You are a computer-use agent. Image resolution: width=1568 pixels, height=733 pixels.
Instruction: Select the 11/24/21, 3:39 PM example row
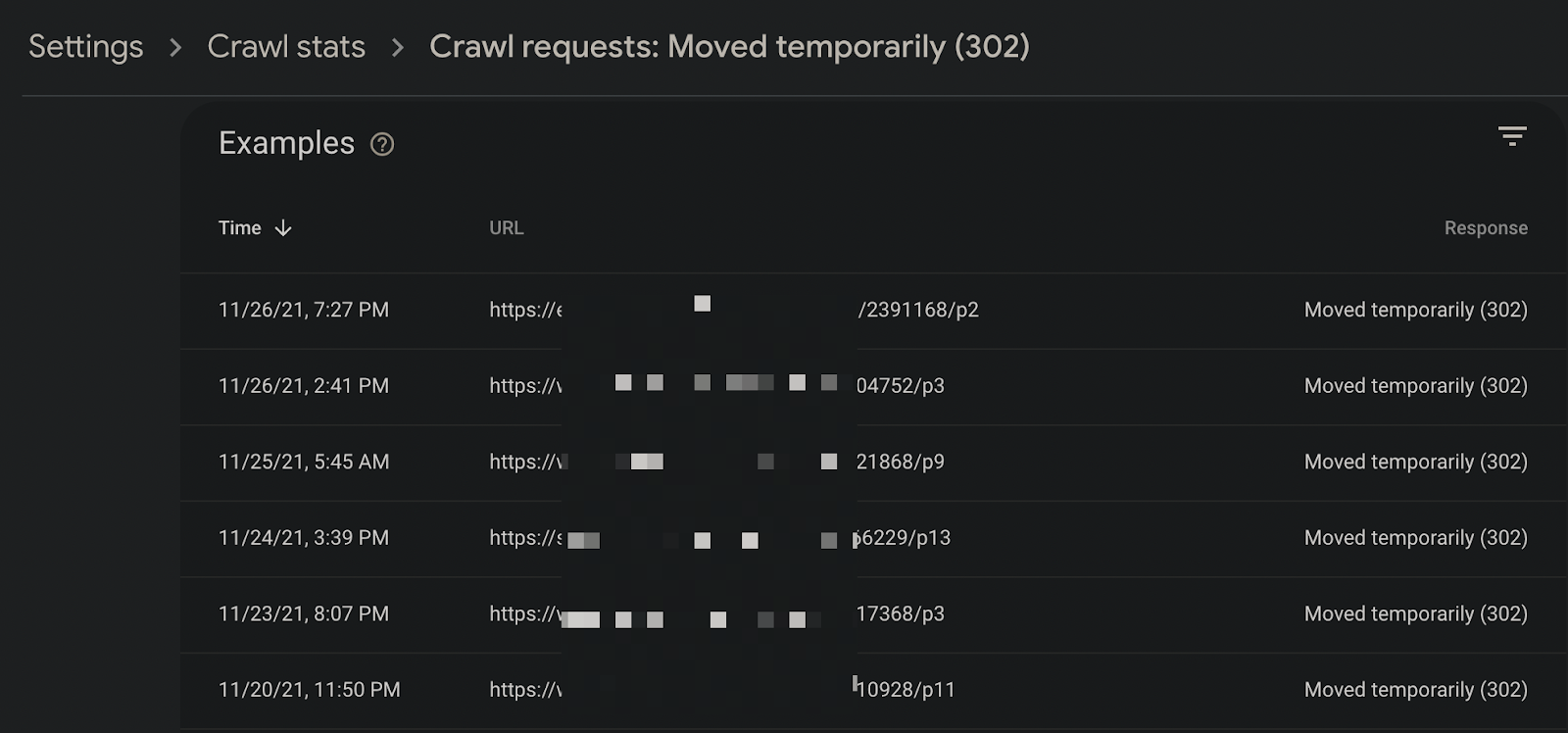(873, 539)
